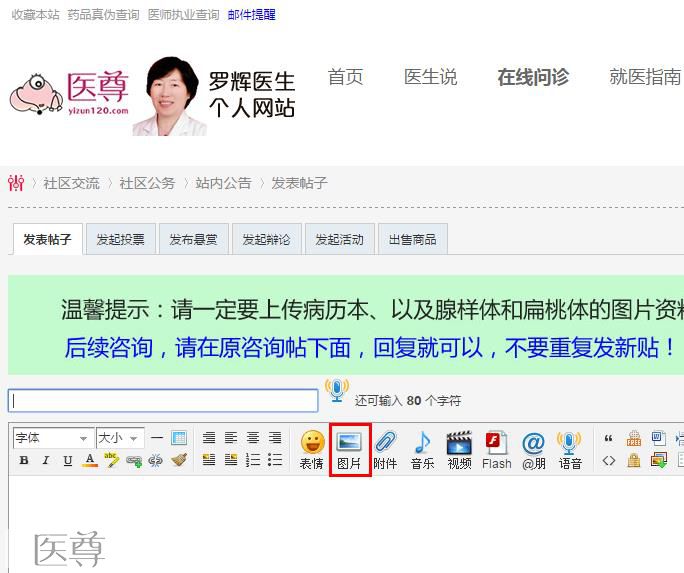Add a video using 视频 icon
Screen dimensions: 684x573
tap(459, 450)
